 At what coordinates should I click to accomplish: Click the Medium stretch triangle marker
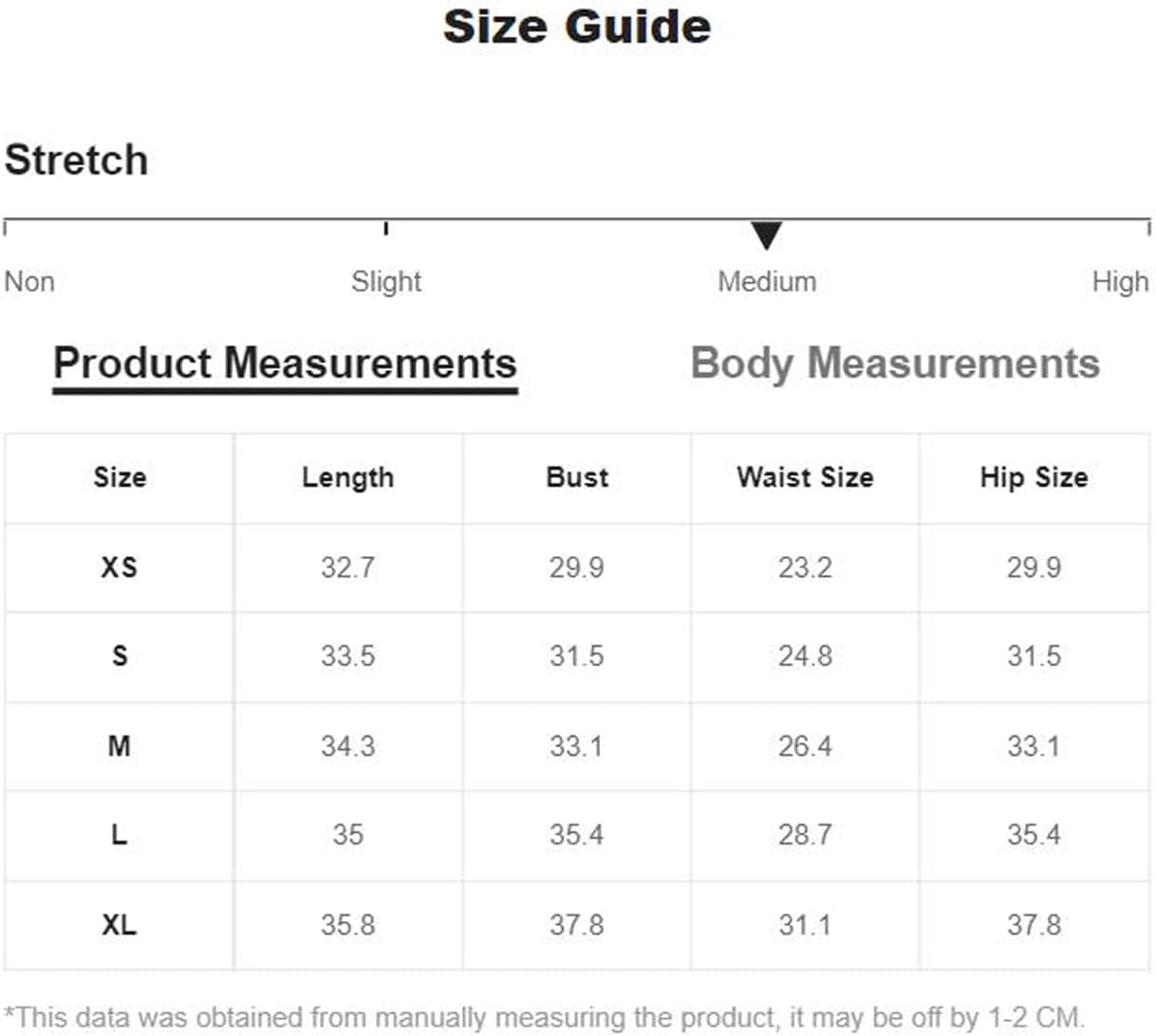tap(766, 235)
